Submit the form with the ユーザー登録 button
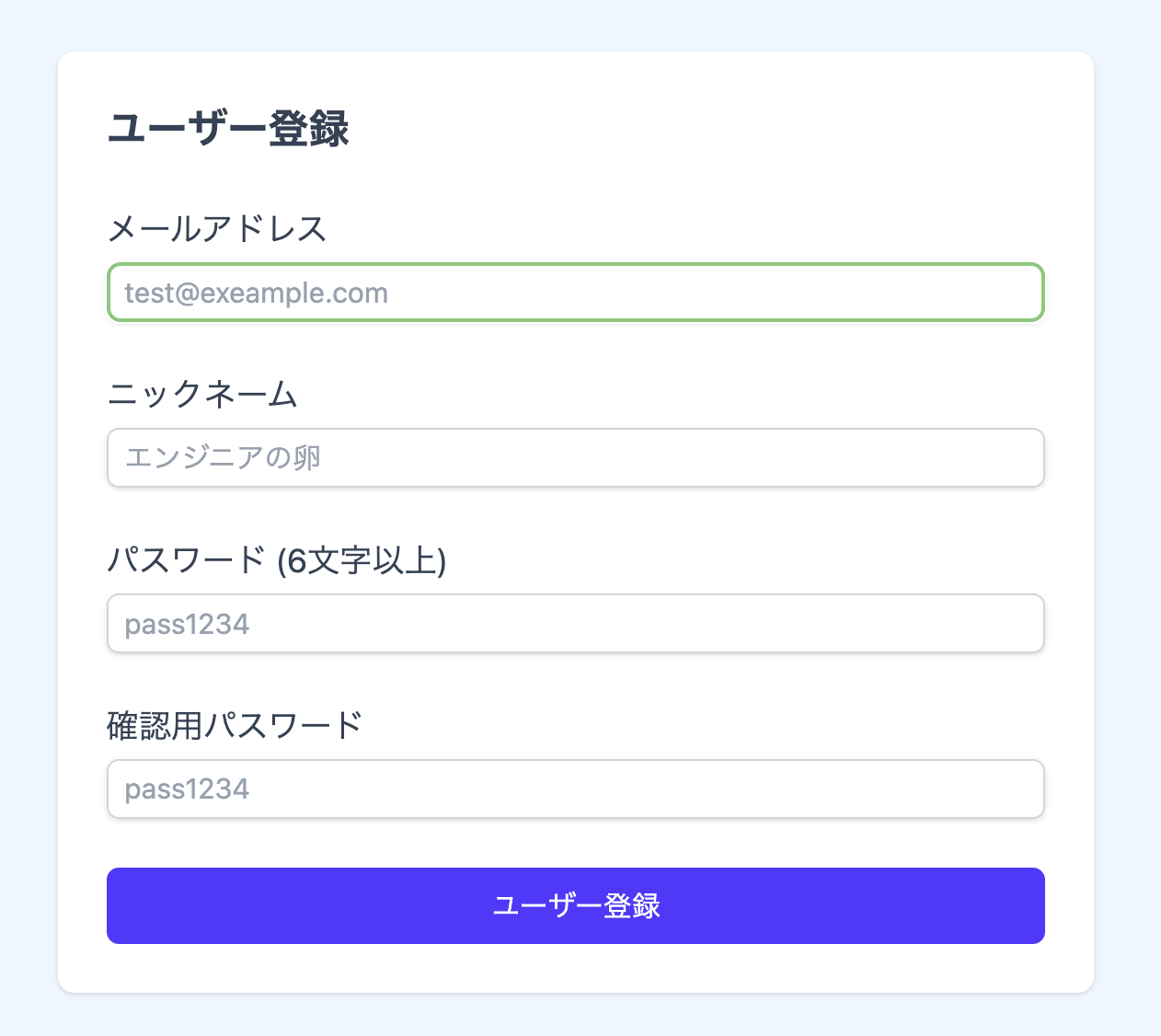The height and width of the screenshot is (1036, 1161). coord(575,905)
